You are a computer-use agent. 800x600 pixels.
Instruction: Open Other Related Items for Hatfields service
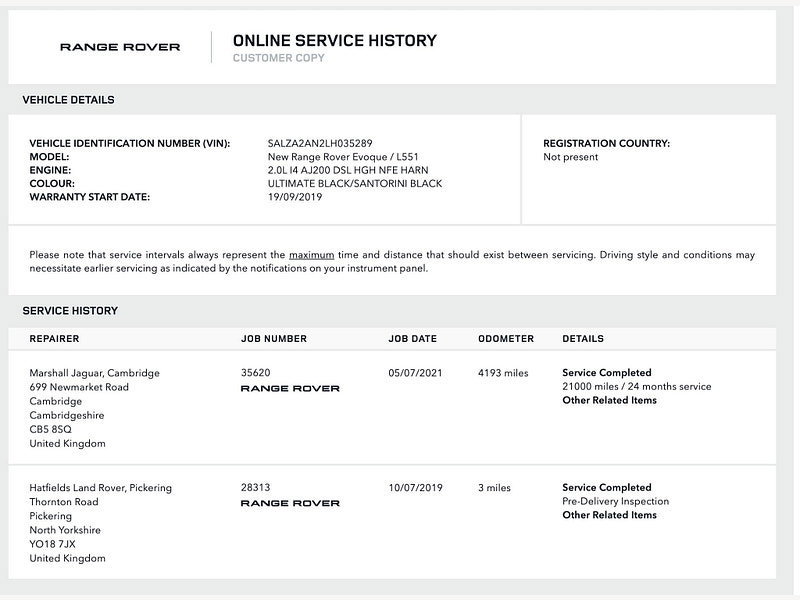pyautogui.click(x=609, y=515)
